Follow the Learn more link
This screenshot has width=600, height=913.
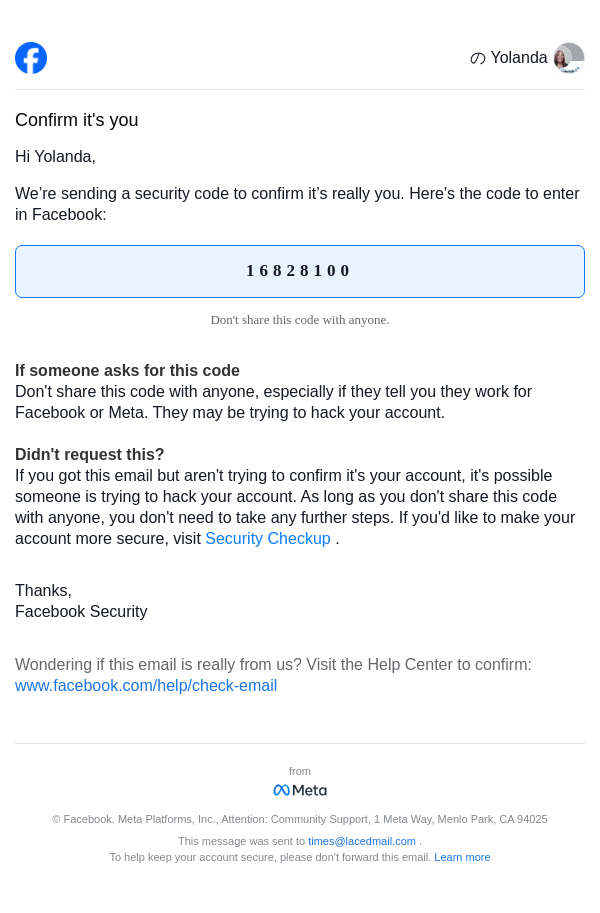pyautogui.click(x=462, y=857)
